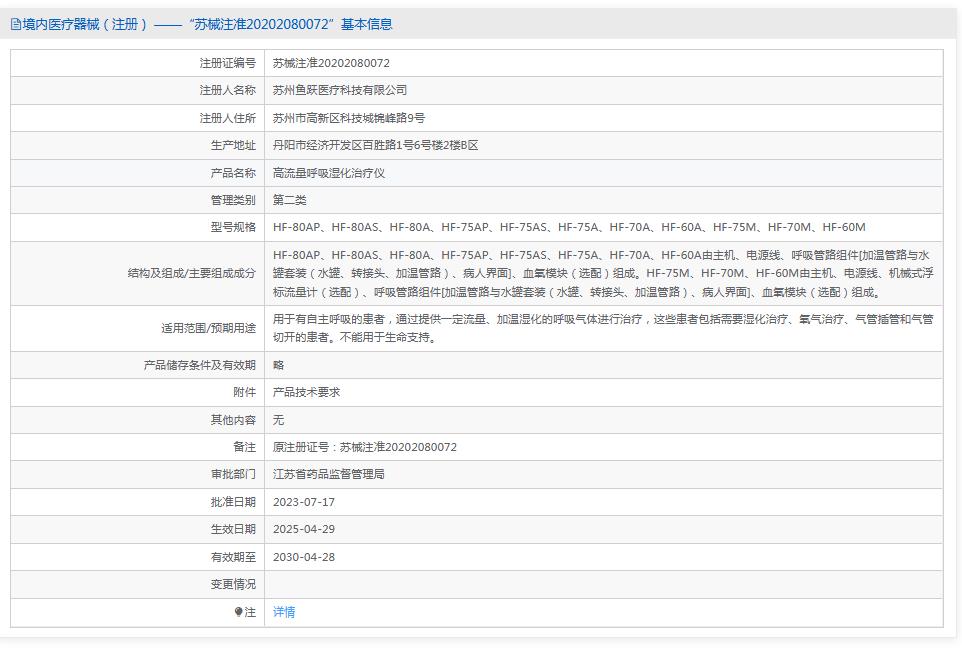
Task: Click the registration number 苏械注准20202080072 value
Action: pos(347,62)
